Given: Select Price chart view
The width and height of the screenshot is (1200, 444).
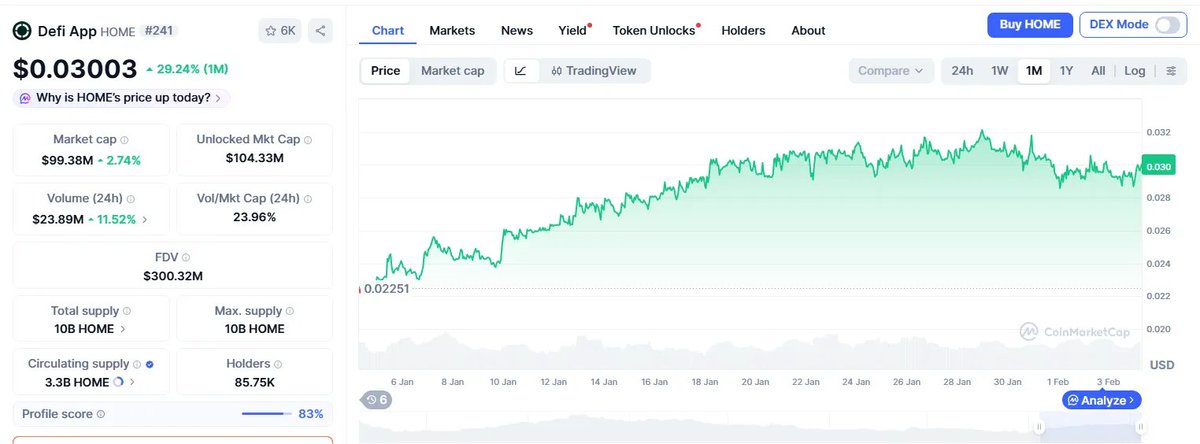Looking at the screenshot, I should pos(385,71).
